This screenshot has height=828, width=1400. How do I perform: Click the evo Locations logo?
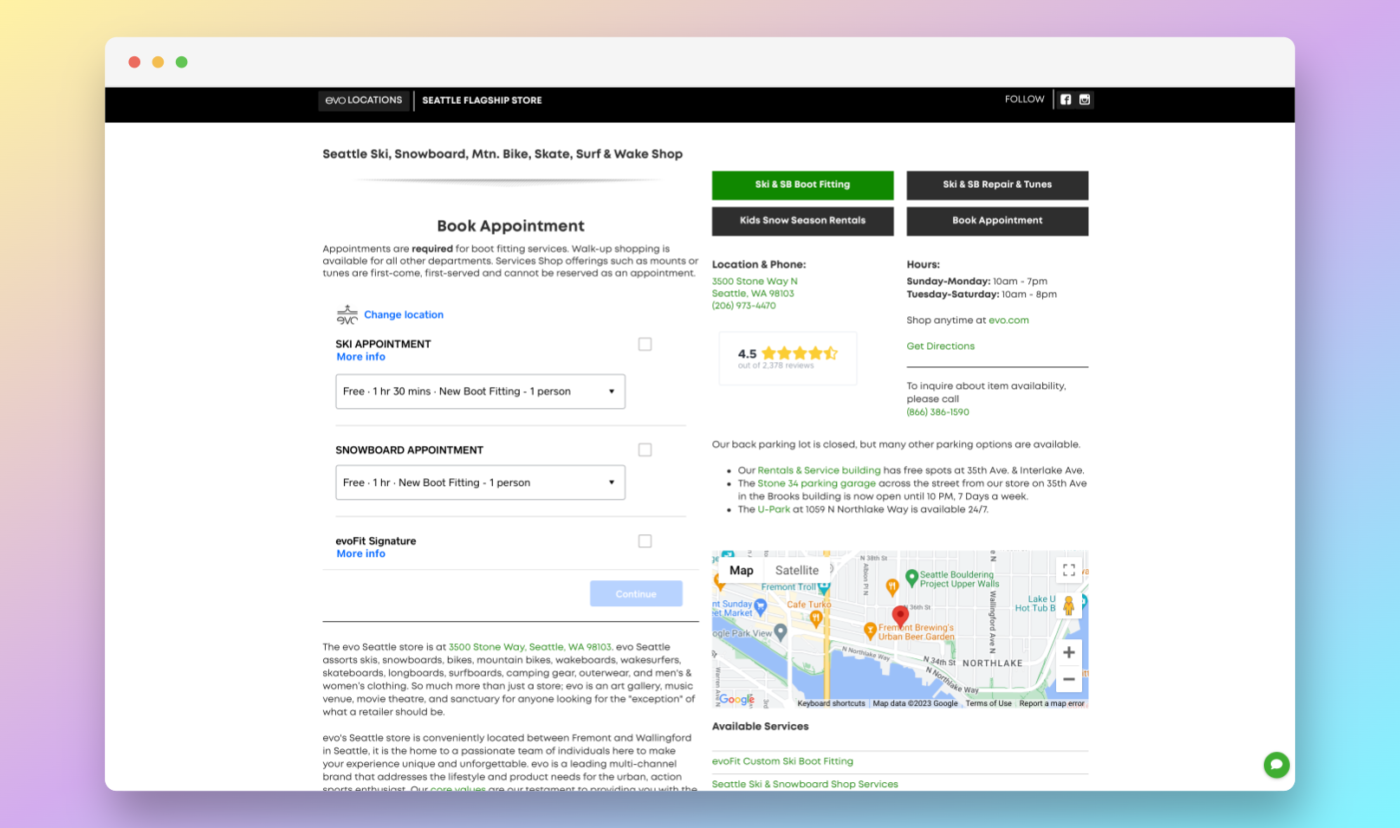click(x=364, y=100)
